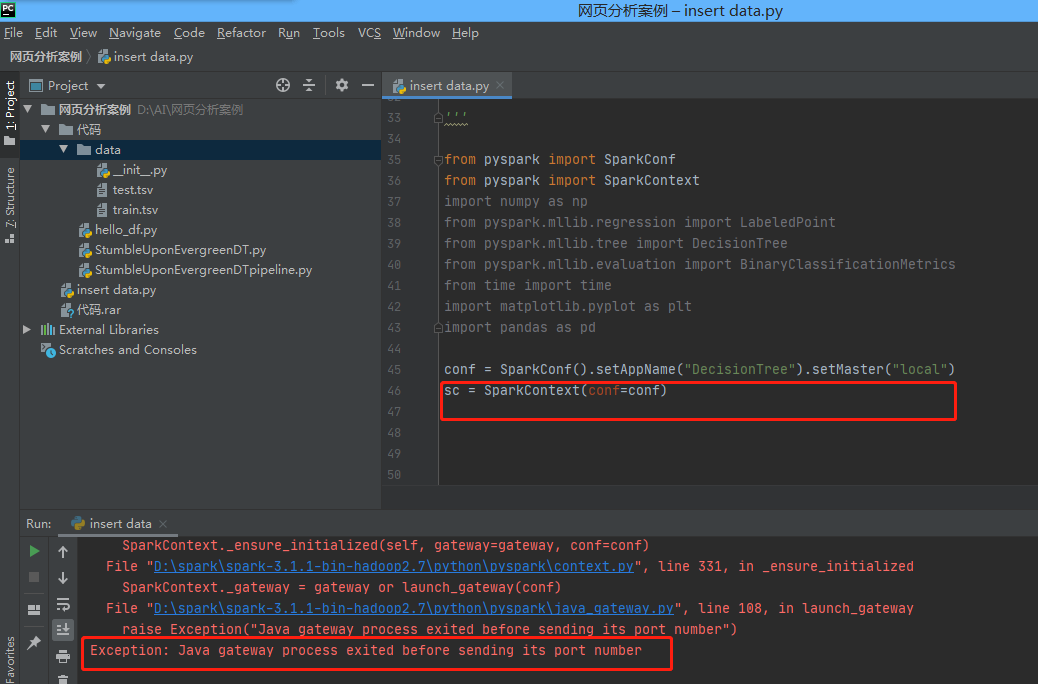Click line number 45 in gutter
1038x684 pixels.
[x=395, y=369]
